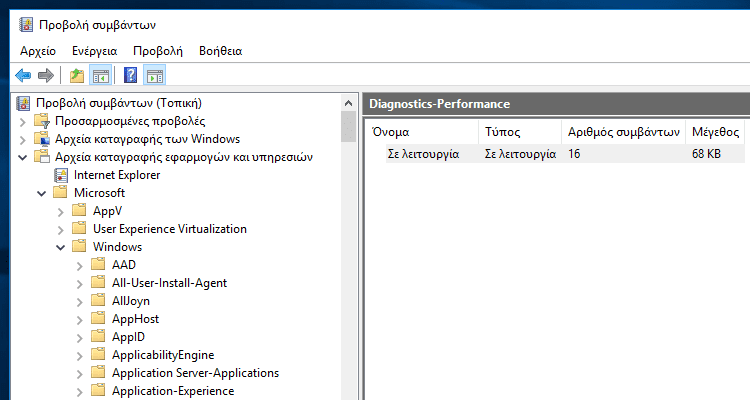Click the tree pane scroll-up arrow
The height and width of the screenshot is (400, 750).
point(348,103)
